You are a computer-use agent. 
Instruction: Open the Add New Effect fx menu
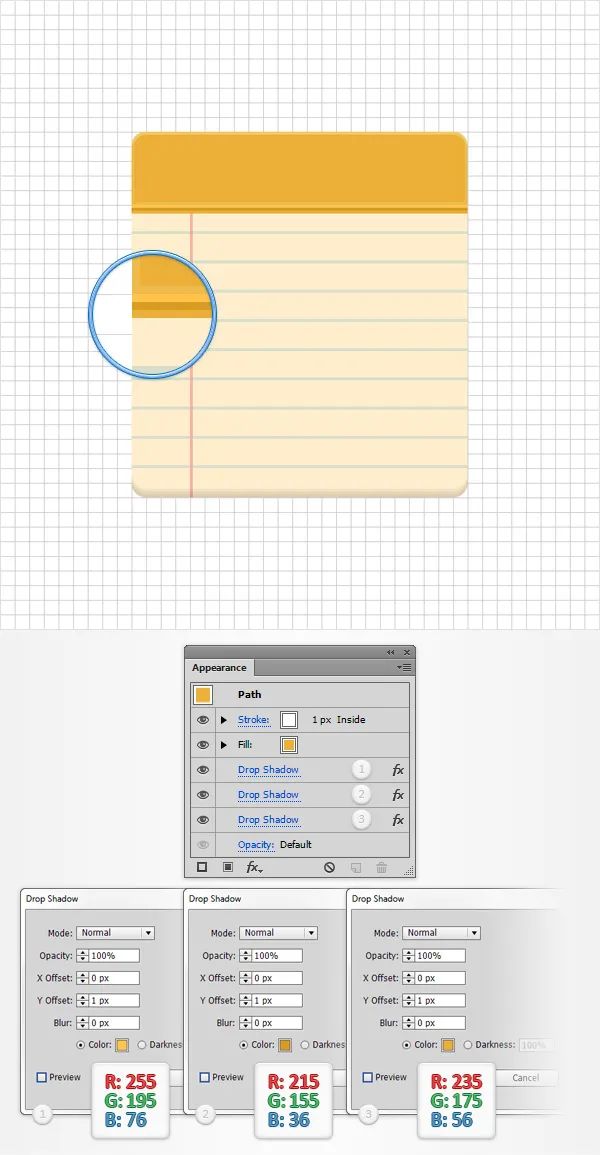(x=254, y=868)
